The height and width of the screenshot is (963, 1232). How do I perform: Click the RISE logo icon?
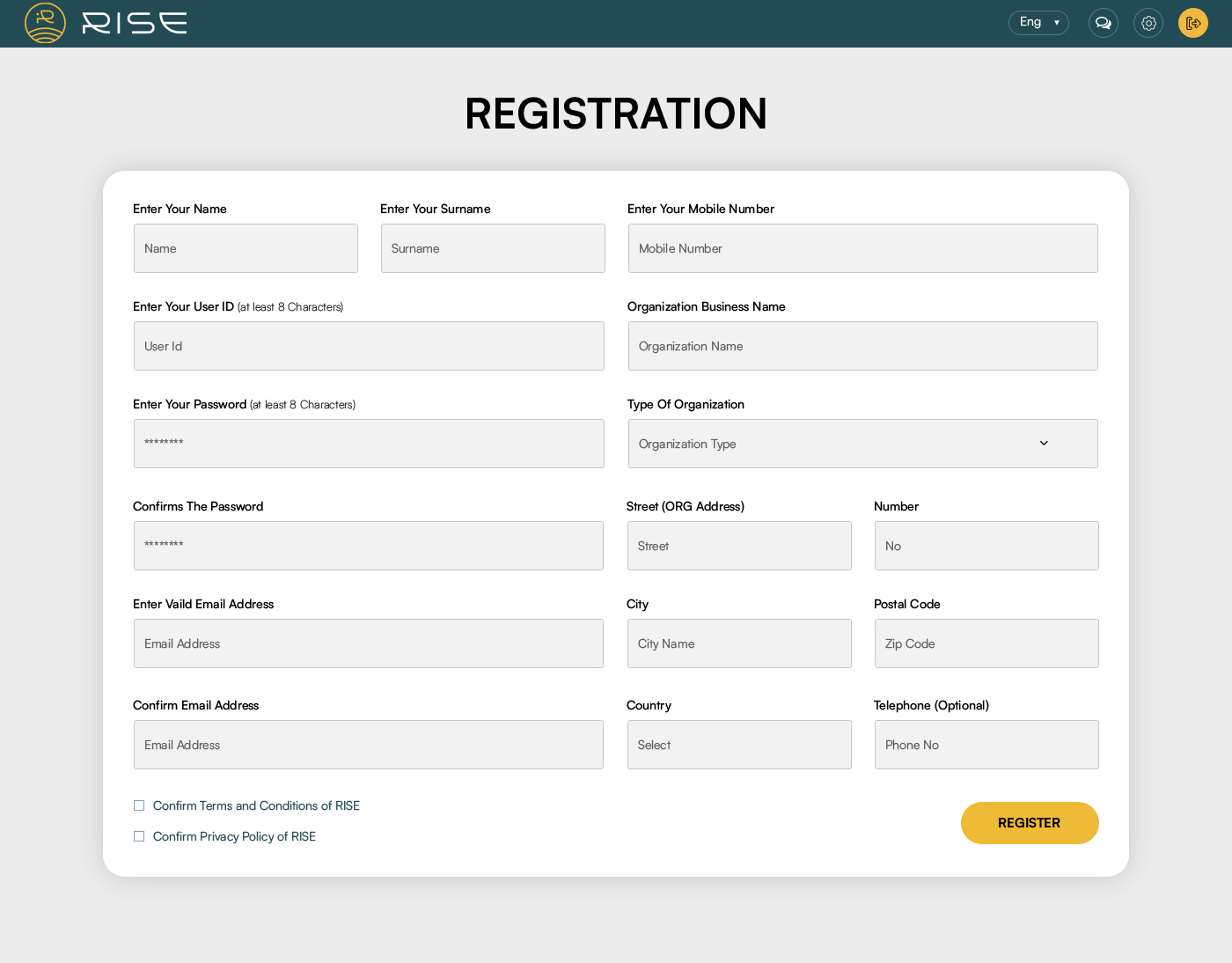click(45, 23)
